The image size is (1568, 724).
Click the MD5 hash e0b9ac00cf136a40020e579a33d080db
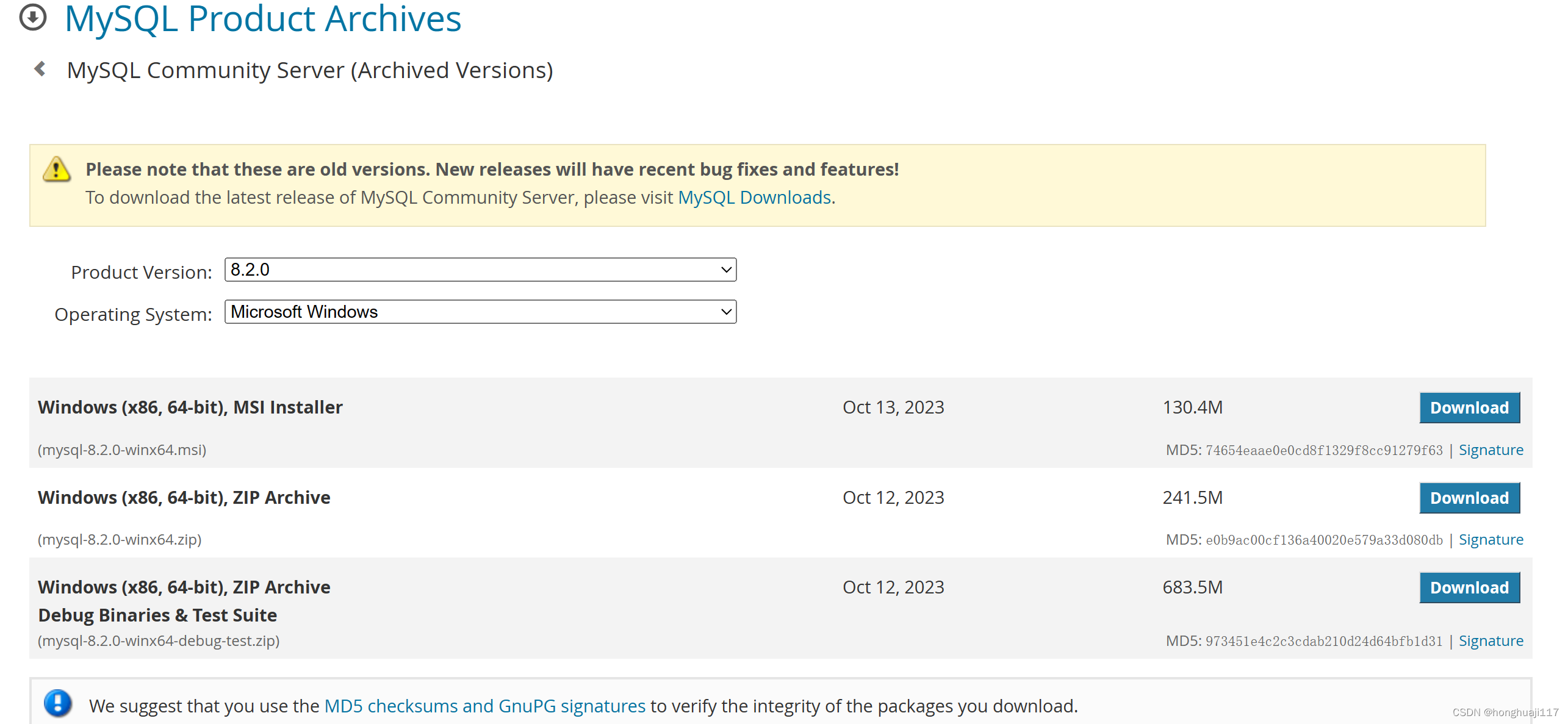1324,540
